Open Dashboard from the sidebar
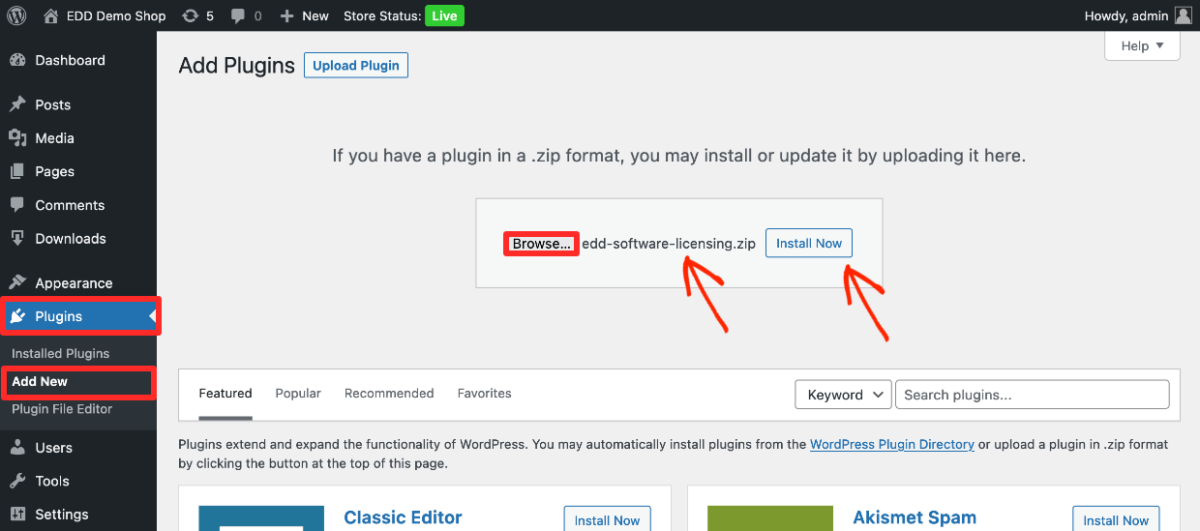 69,60
